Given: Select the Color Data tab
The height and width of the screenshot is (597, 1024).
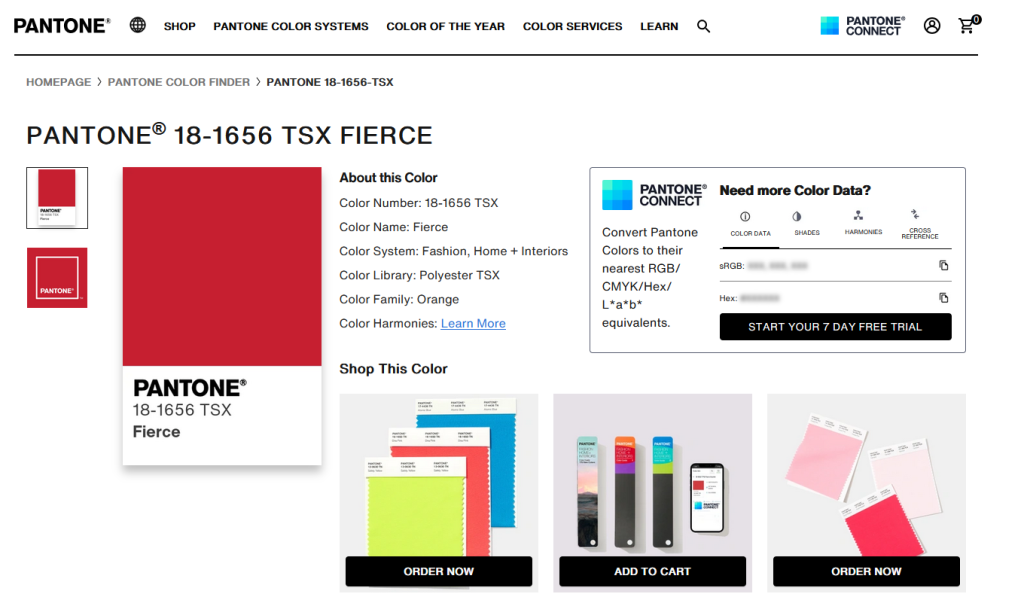Looking at the screenshot, I should pyautogui.click(x=750, y=223).
